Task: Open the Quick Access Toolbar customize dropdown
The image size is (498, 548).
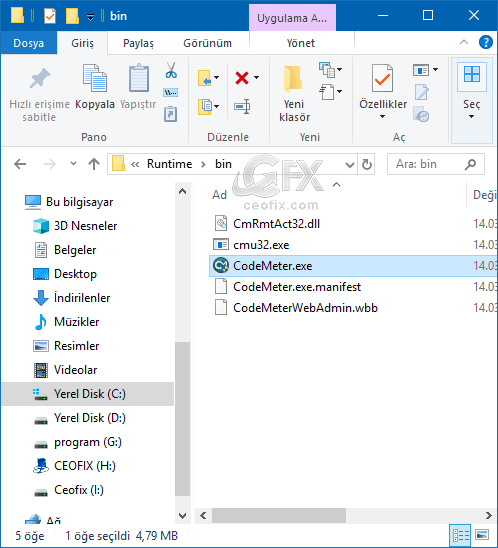Action: pos(91,17)
